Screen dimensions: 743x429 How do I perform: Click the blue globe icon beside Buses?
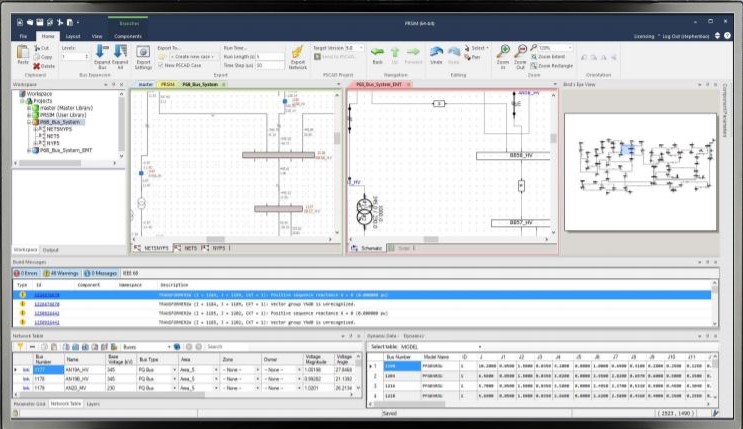click(177, 347)
